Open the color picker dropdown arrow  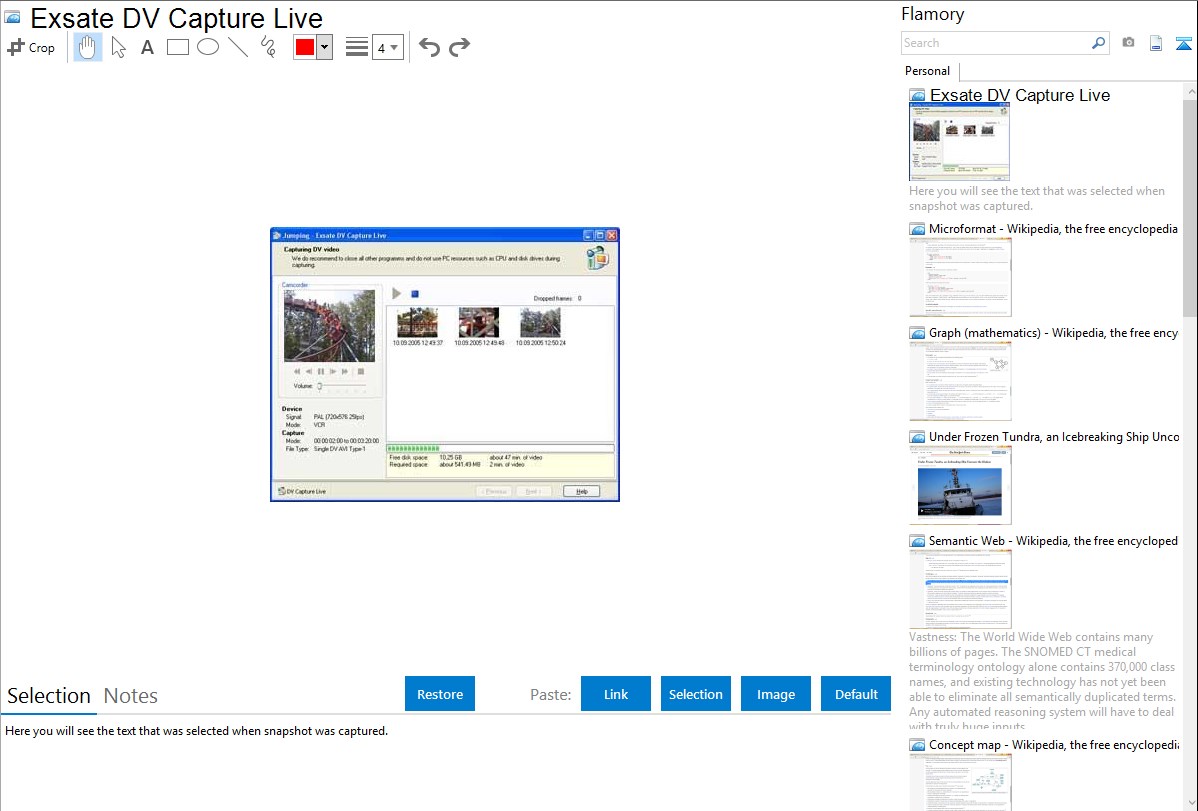tap(325, 47)
